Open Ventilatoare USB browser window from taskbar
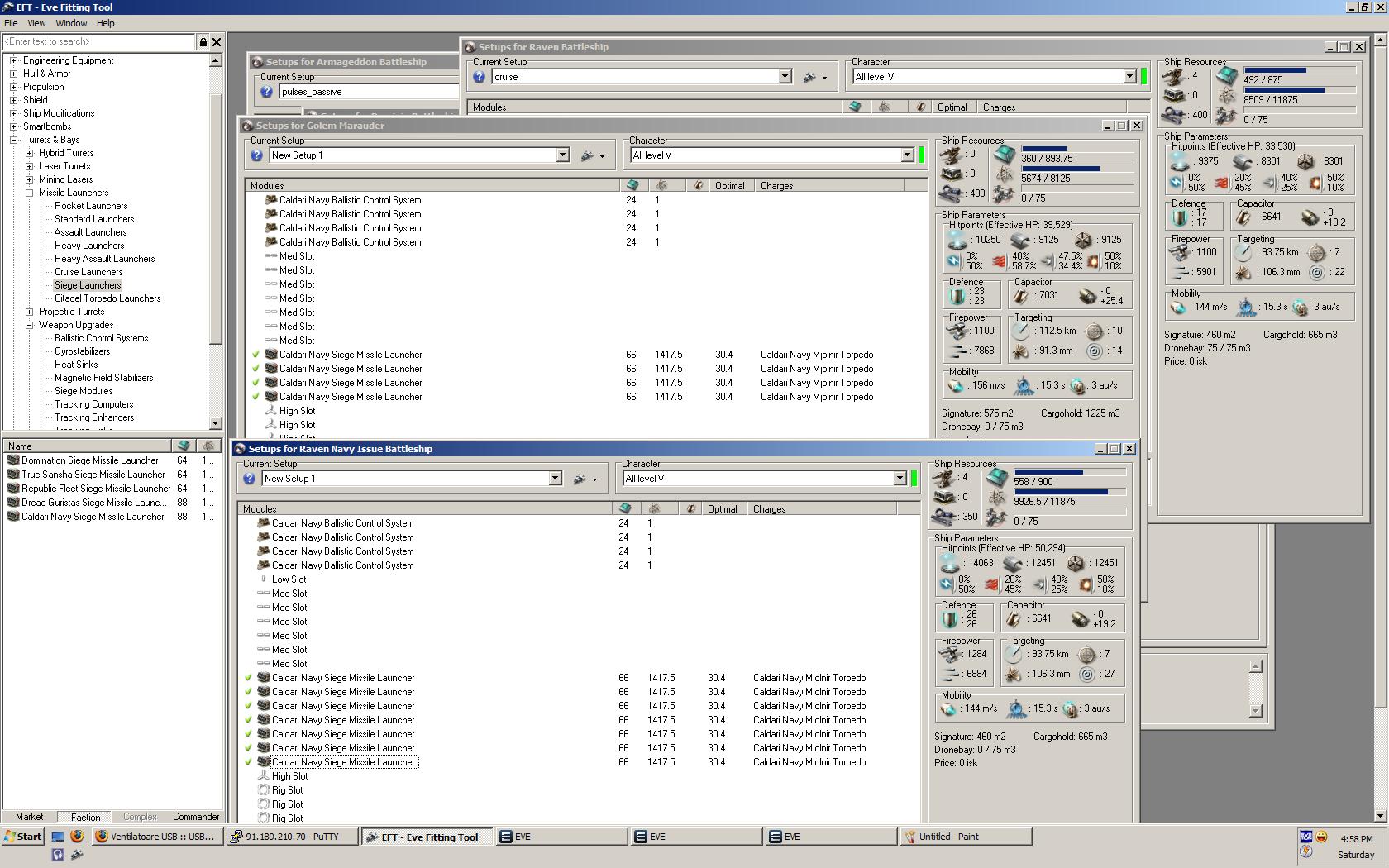 tap(157, 837)
